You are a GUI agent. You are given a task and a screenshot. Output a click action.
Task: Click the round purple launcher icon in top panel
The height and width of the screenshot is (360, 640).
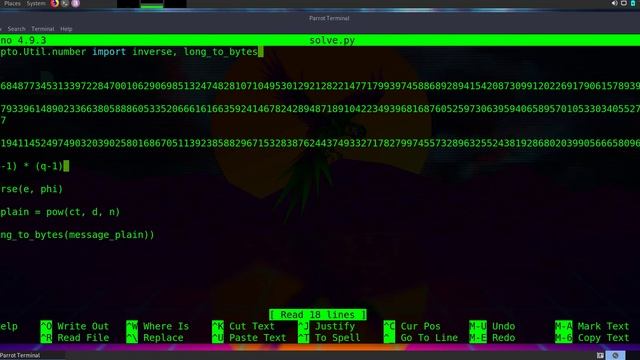76,4
